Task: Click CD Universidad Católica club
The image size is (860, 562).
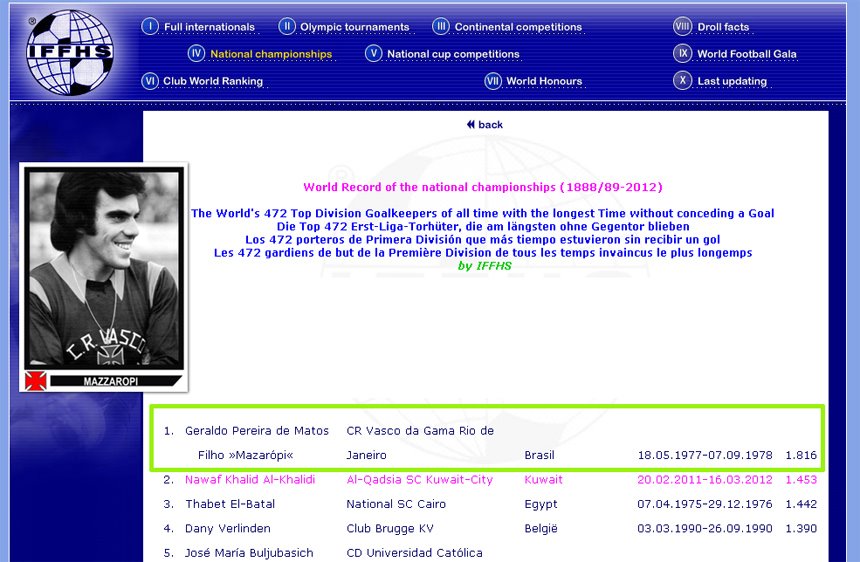Action: click(x=414, y=553)
